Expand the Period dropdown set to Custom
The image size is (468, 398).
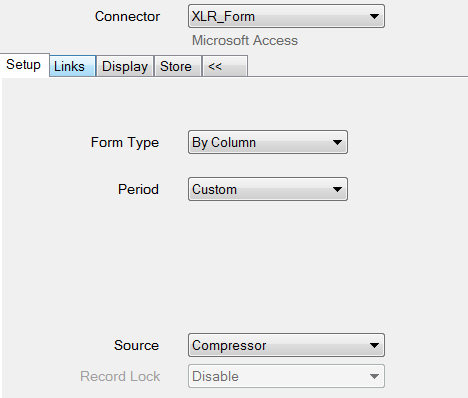coord(268,189)
